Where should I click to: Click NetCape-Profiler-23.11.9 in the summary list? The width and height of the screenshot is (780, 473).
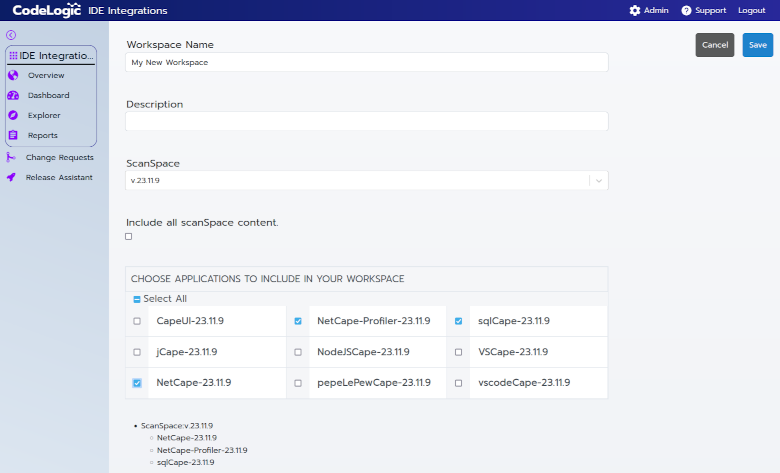(x=202, y=450)
